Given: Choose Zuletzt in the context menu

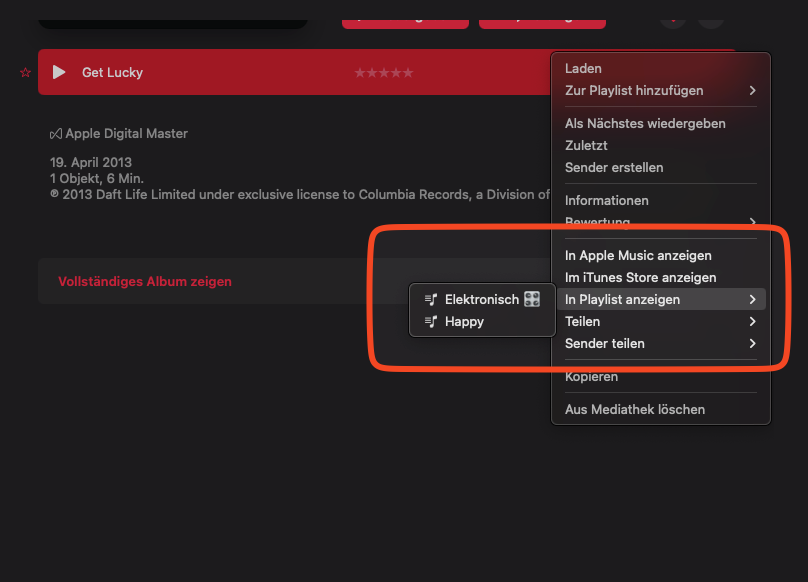Looking at the screenshot, I should click(586, 146).
